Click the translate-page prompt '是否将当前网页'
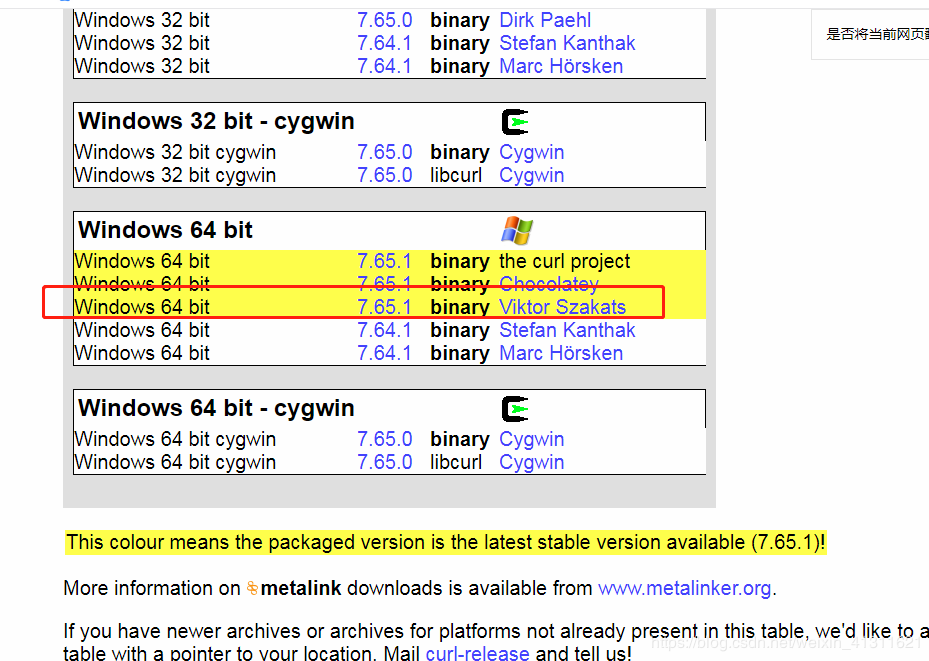 [877, 34]
